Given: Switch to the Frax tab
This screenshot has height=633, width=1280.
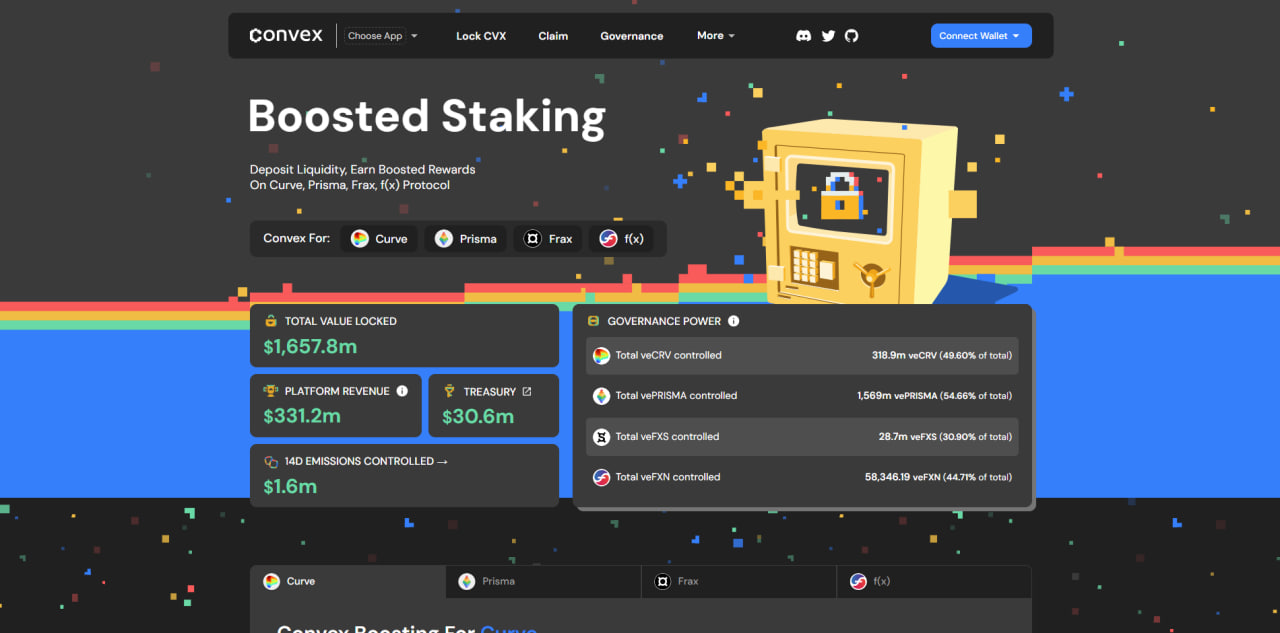Looking at the screenshot, I should click(x=739, y=581).
